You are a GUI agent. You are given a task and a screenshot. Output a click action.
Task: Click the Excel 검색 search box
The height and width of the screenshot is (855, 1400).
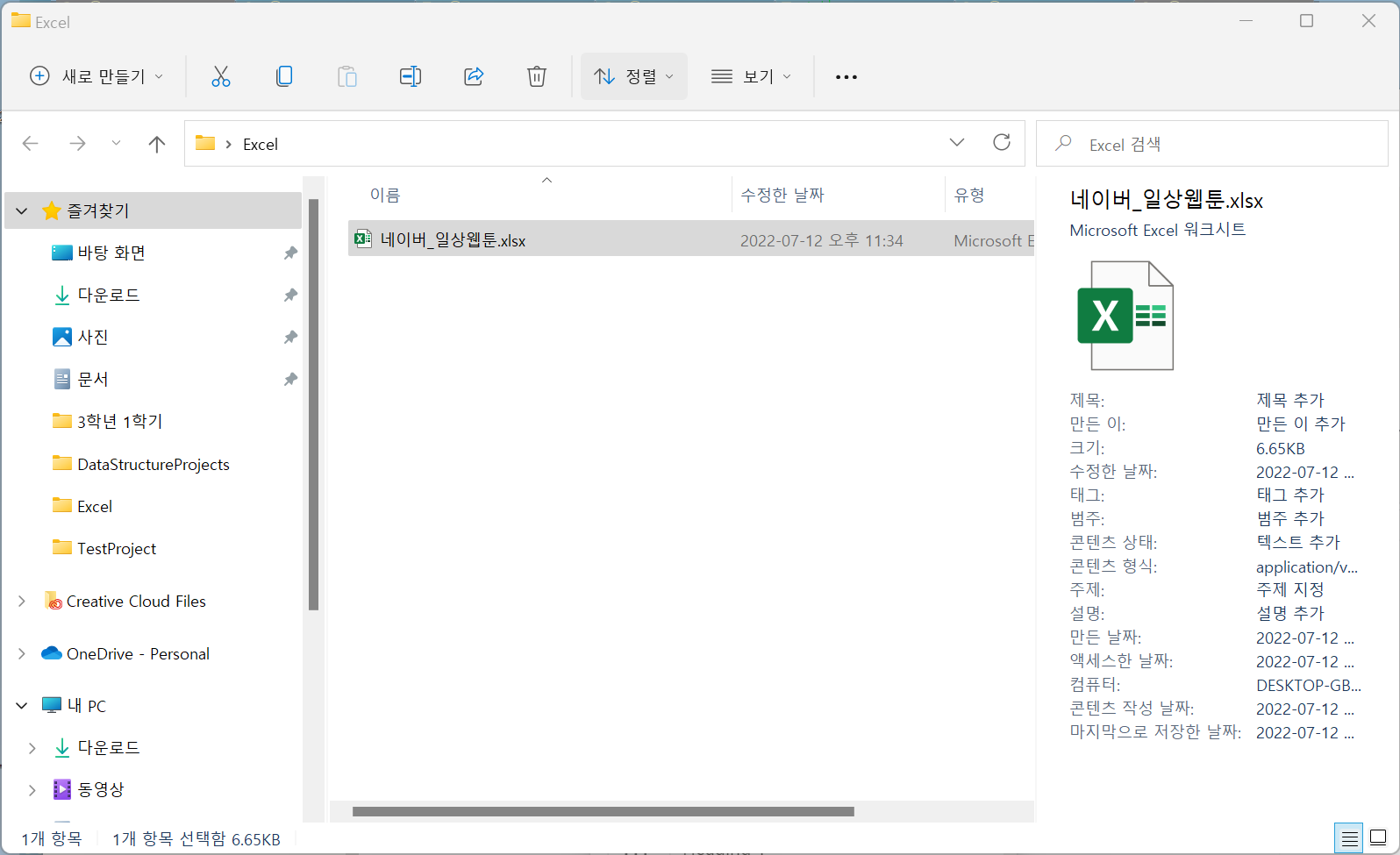[x=1212, y=144]
